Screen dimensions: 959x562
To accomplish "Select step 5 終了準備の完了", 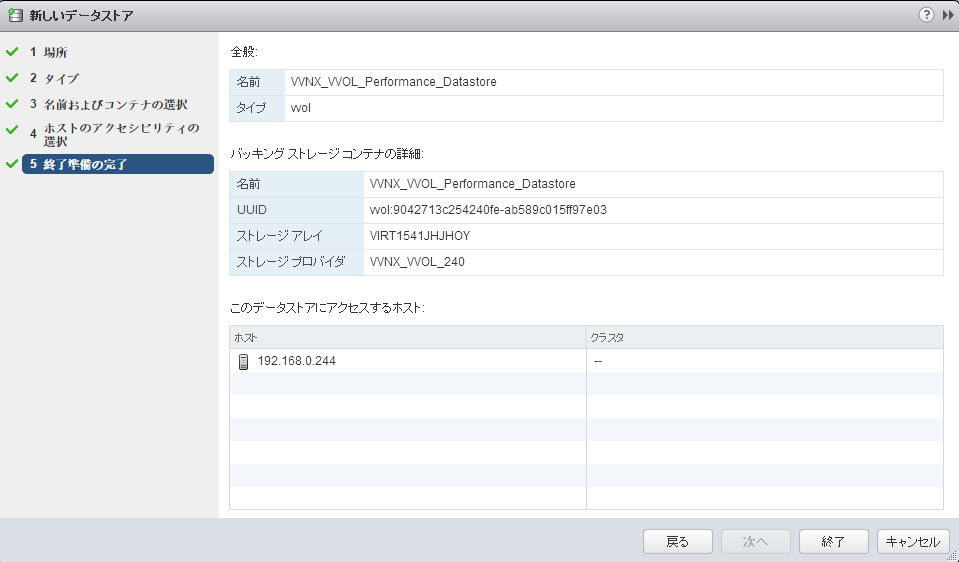I will point(118,164).
